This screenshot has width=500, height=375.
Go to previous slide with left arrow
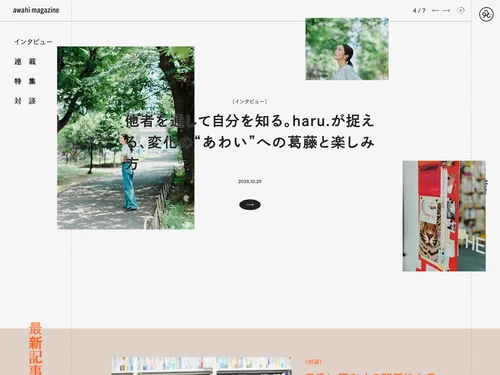[435, 11]
